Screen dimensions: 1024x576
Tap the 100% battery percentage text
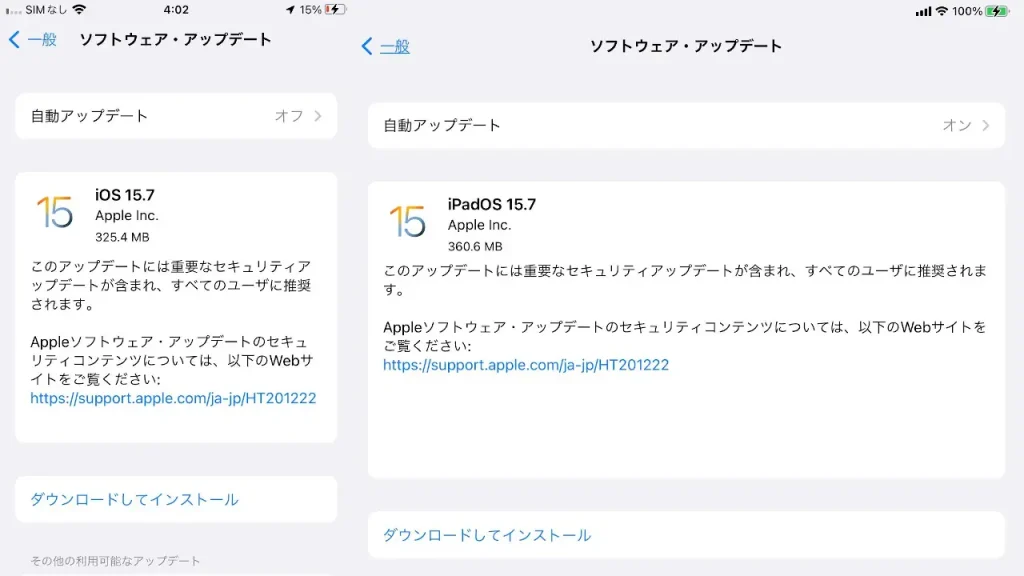pos(967,11)
